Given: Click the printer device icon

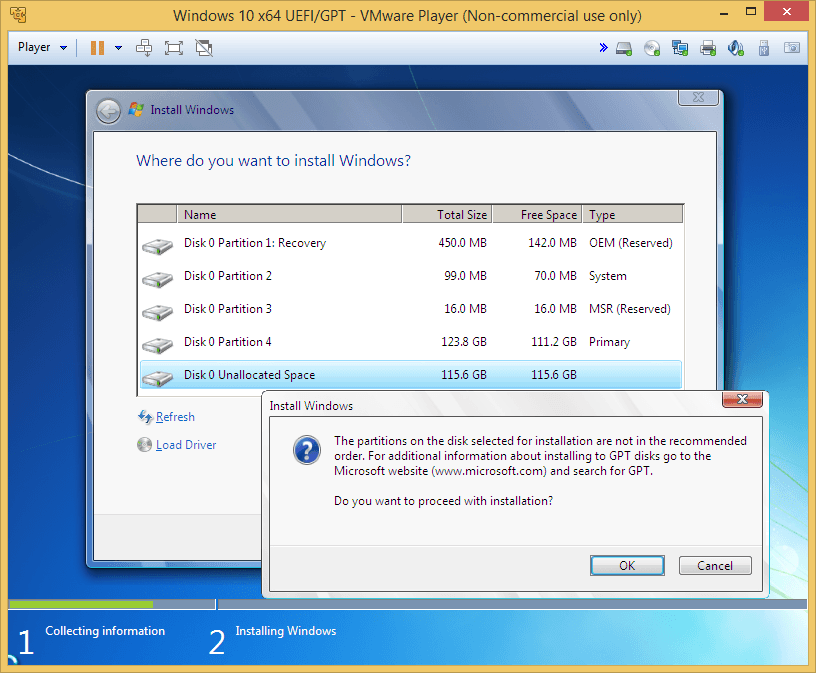Looking at the screenshot, I should click(x=708, y=47).
